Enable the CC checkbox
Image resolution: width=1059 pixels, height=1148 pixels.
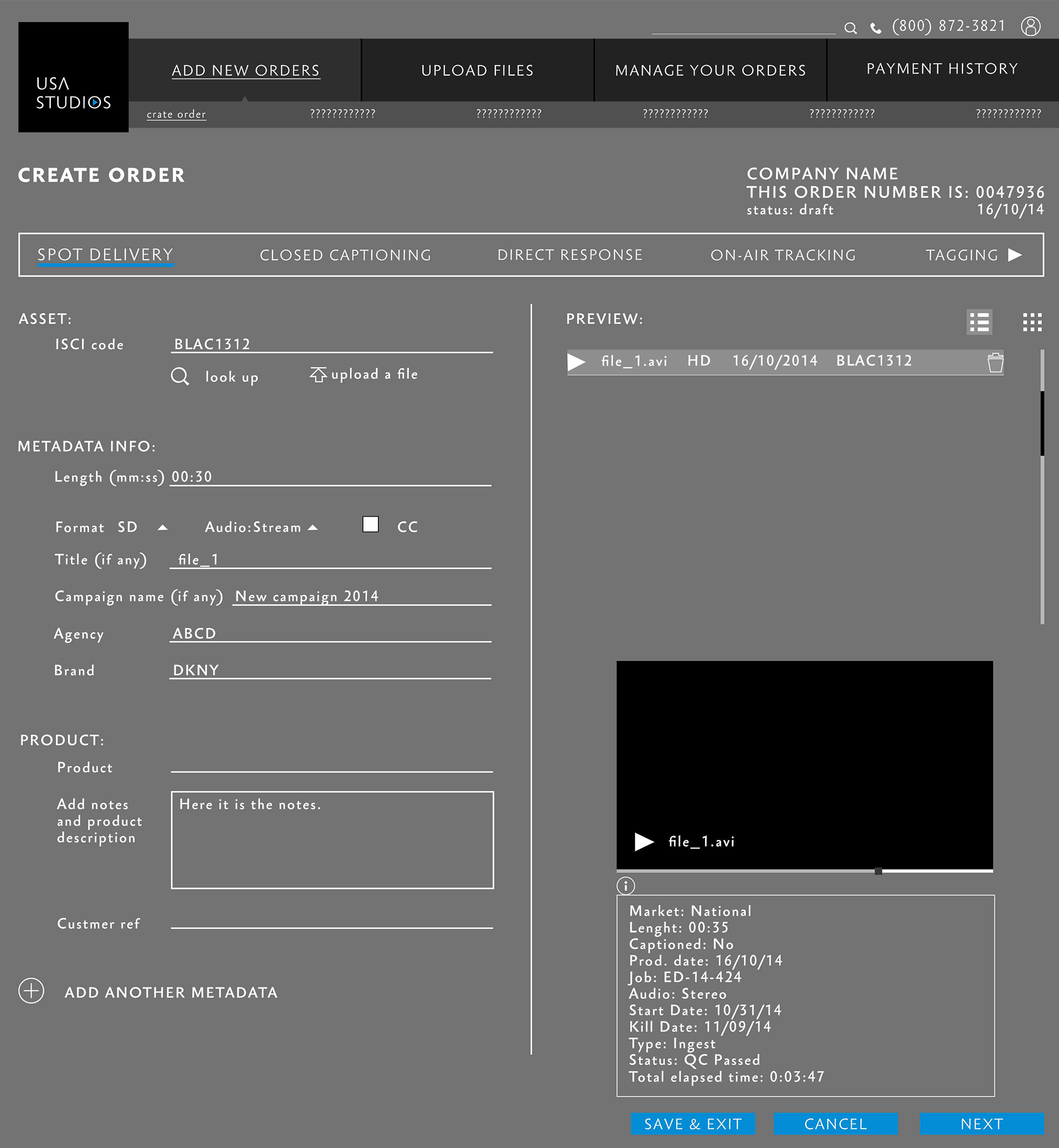point(370,524)
